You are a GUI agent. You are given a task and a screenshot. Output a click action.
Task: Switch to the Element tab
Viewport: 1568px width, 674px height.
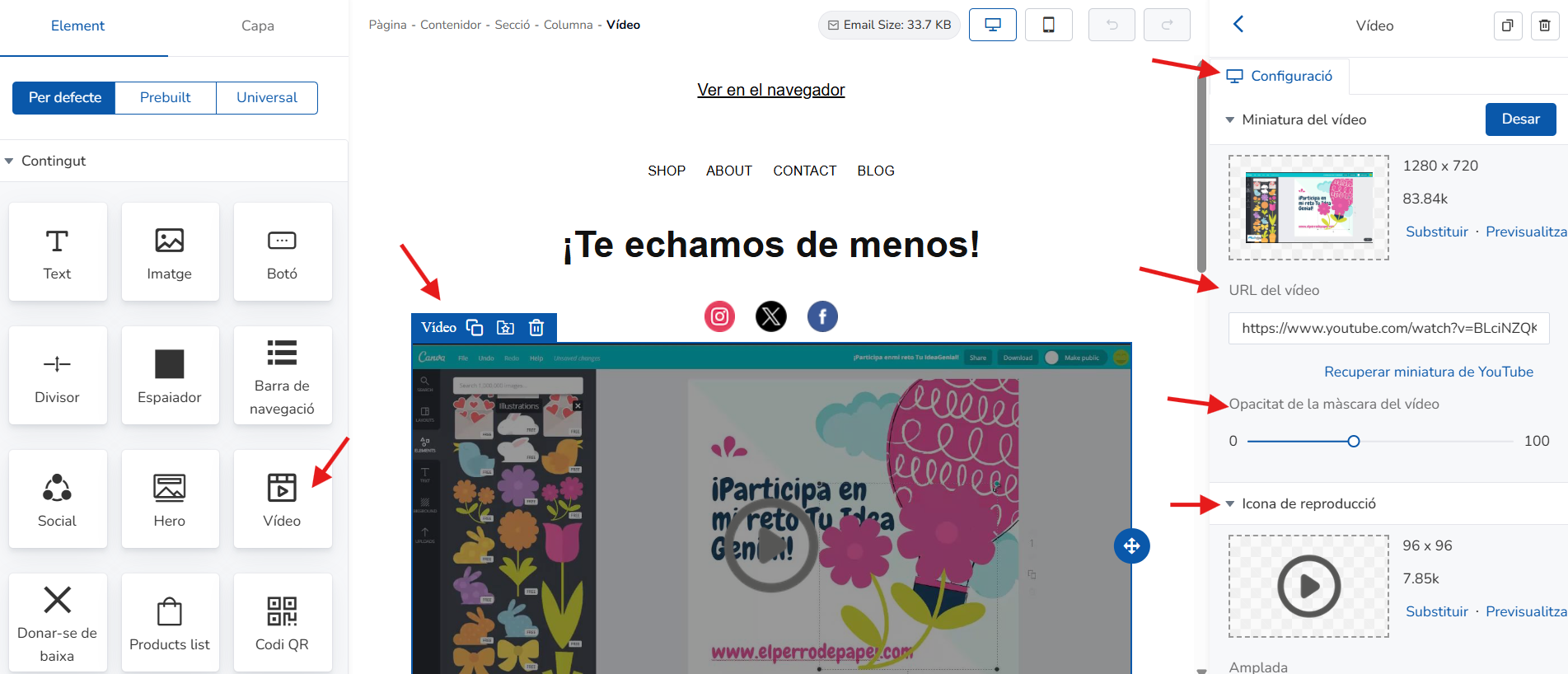tap(78, 26)
